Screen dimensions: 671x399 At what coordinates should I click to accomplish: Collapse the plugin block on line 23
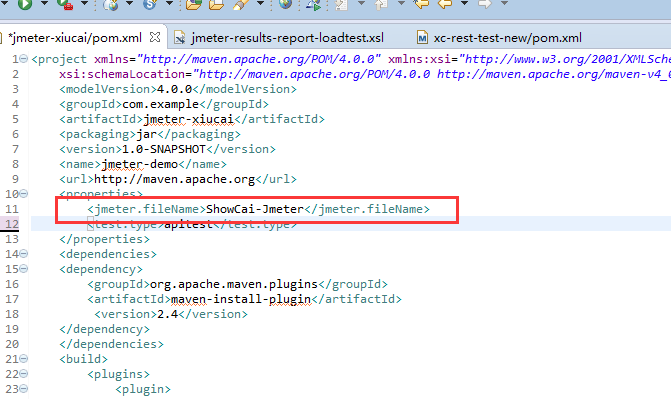point(24,388)
